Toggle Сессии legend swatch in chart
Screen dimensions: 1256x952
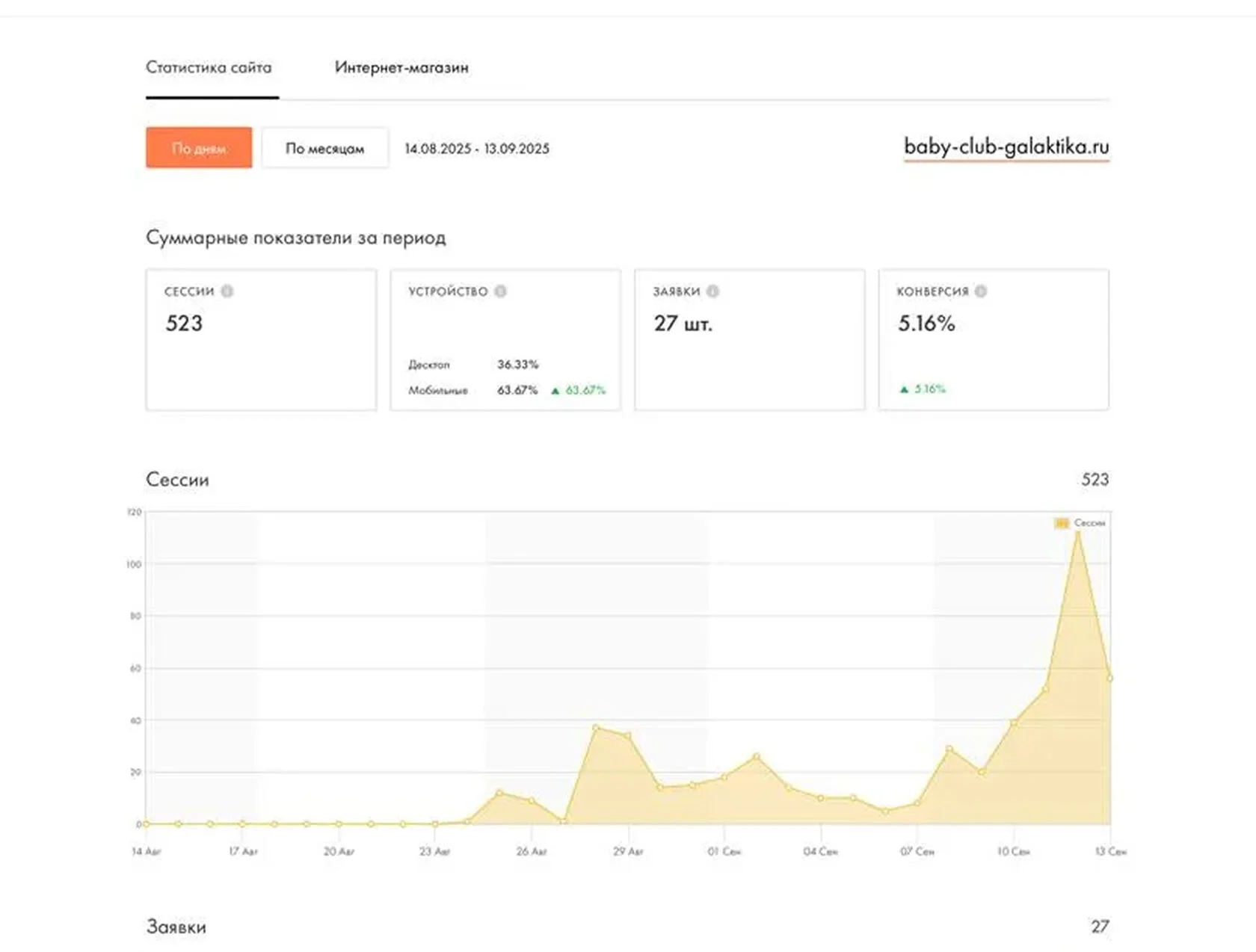[1062, 523]
